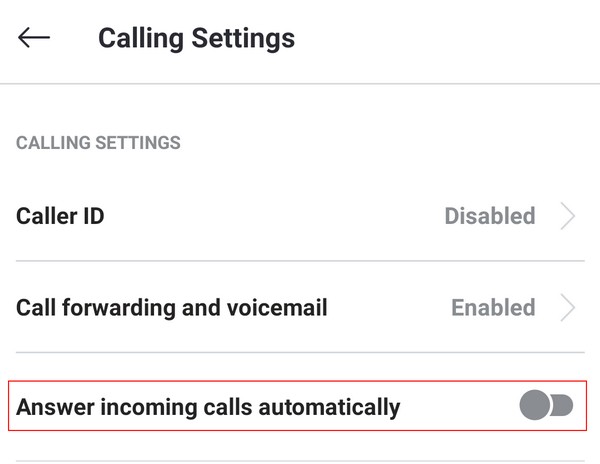Select Call forwarding and voicemail label

point(172,308)
